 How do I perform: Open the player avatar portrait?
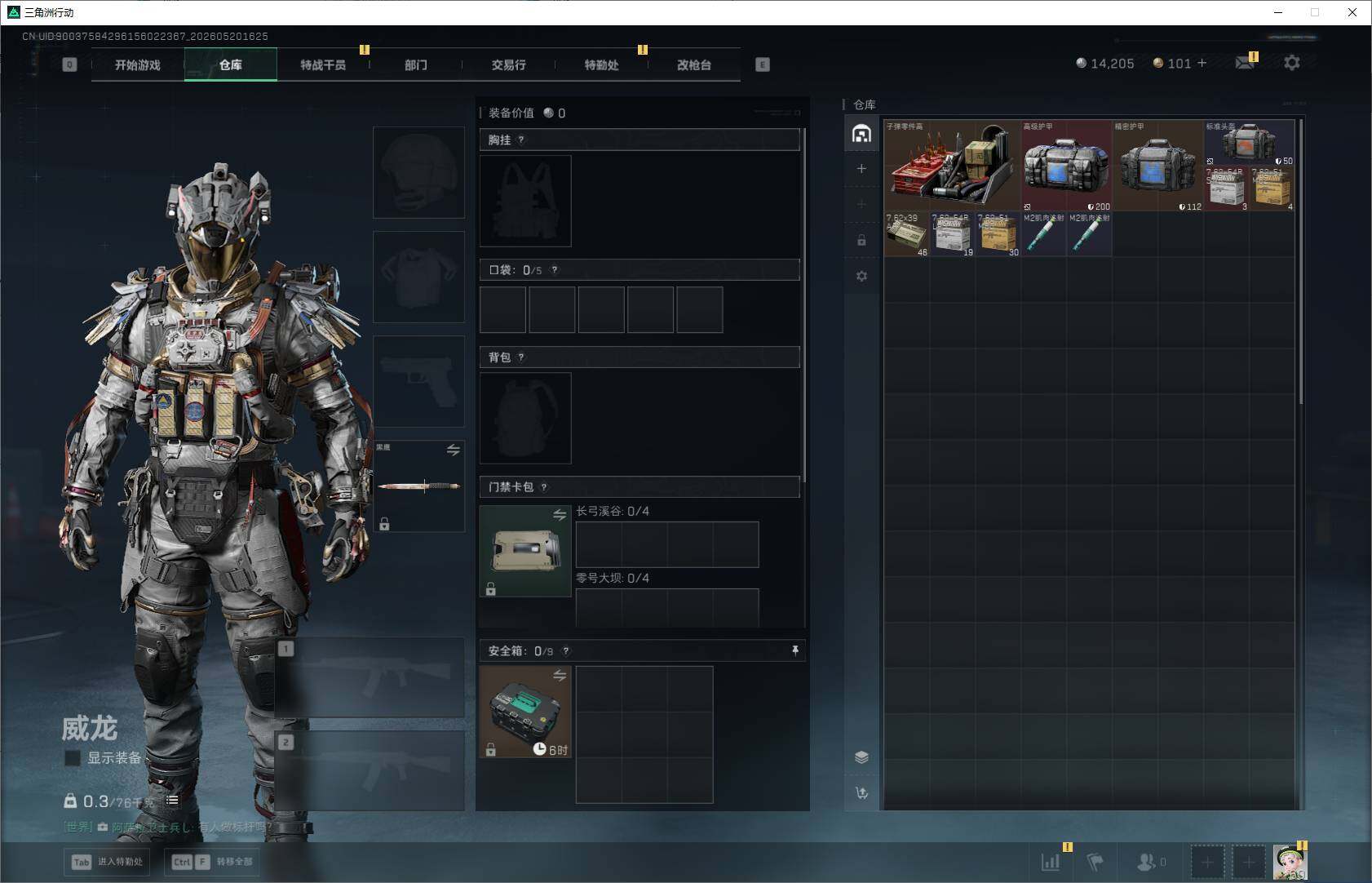pyautogui.click(x=1290, y=862)
